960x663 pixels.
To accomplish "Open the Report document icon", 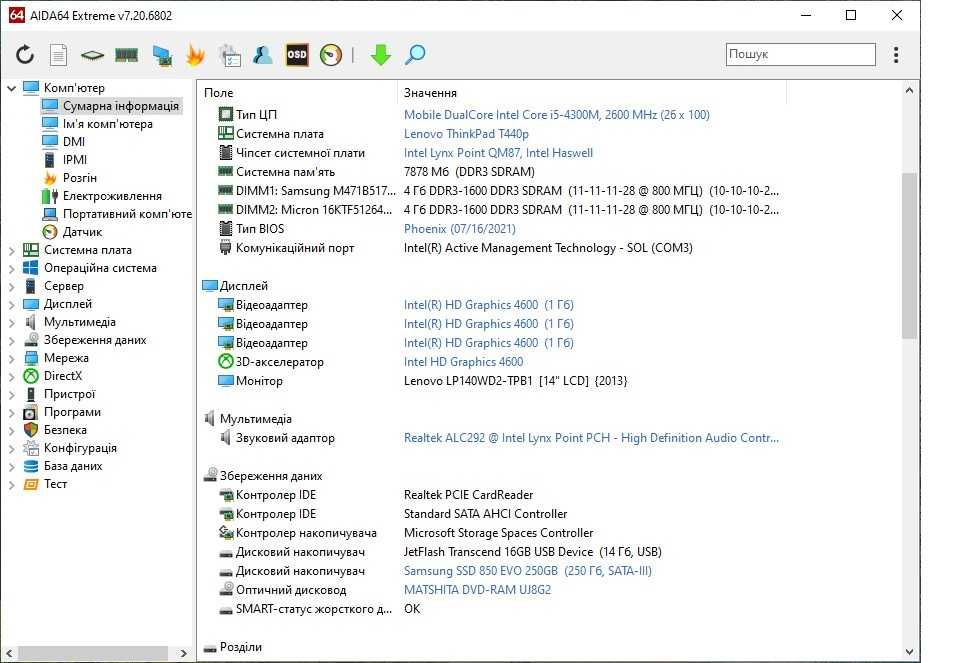I will [x=58, y=55].
